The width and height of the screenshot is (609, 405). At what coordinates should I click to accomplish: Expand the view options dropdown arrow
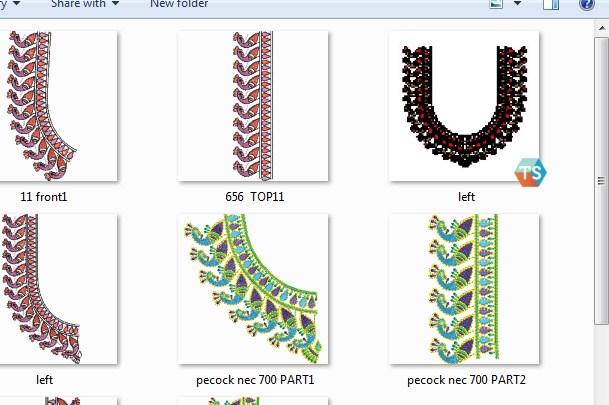[x=517, y=4]
